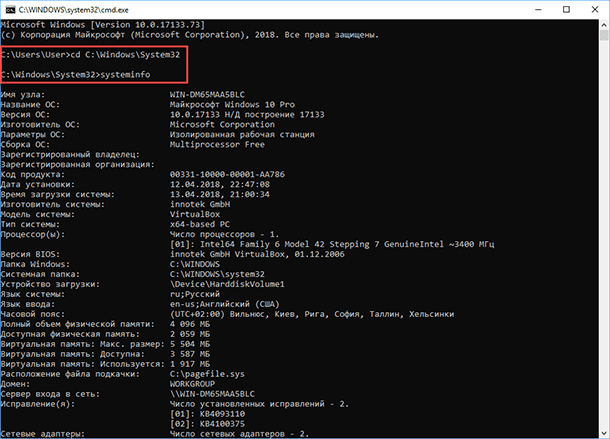610x439 pixels.
Task: Click the 'Имя узла:' label
Action: [23, 95]
